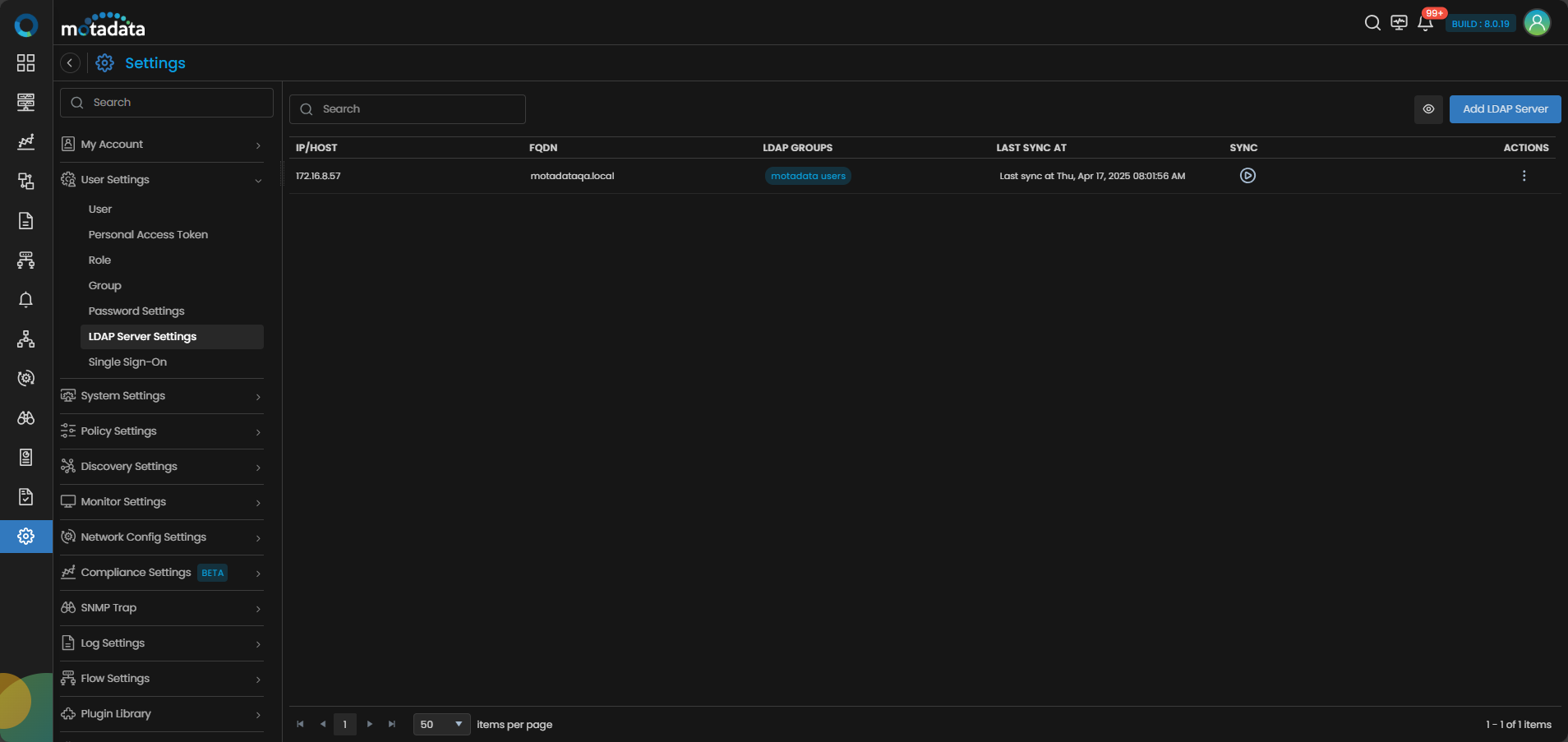Expand Monitor Settings section
This screenshot has height=742, width=1568.
(162, 502)
